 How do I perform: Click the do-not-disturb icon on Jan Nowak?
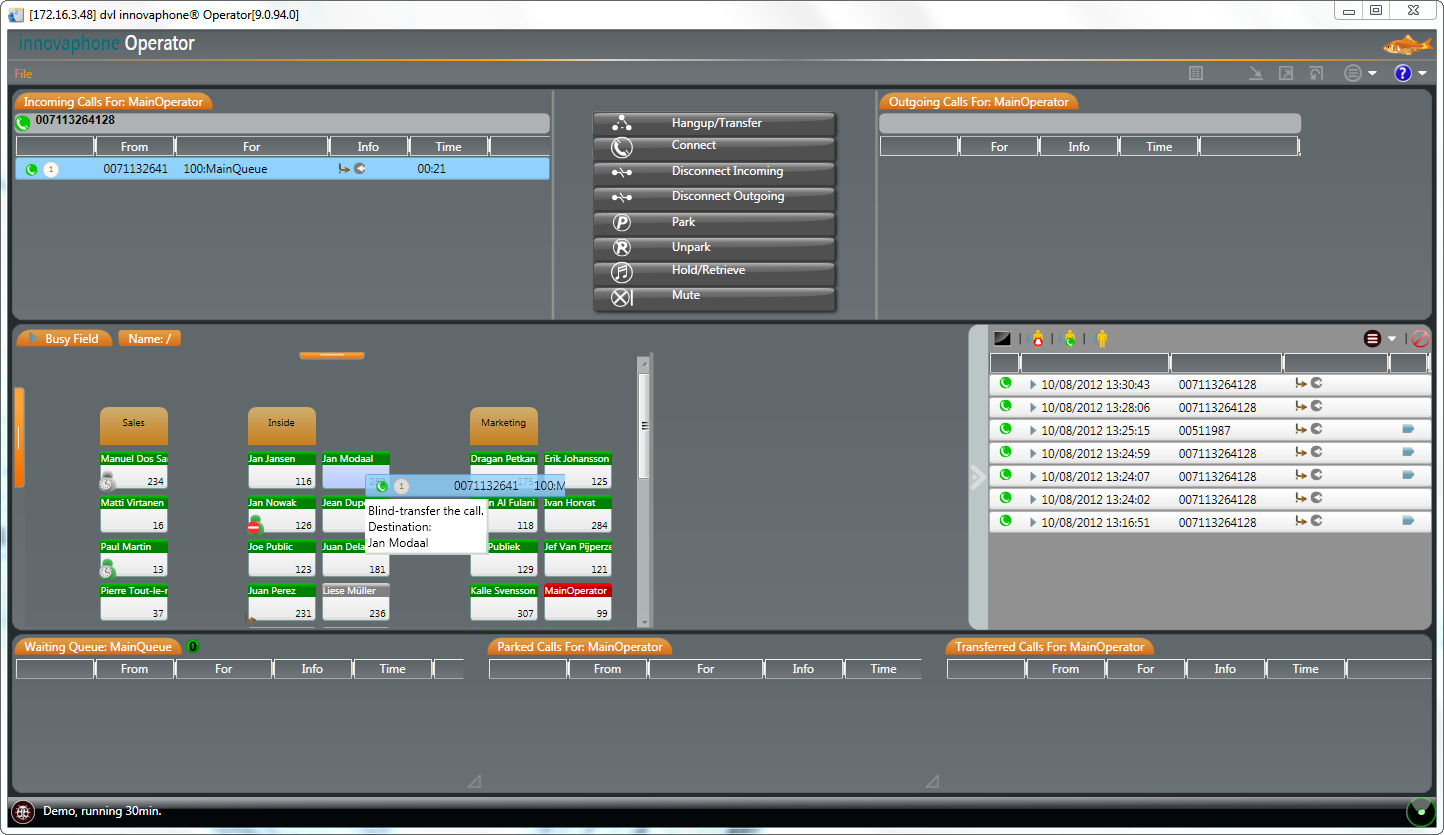point(254,524)
